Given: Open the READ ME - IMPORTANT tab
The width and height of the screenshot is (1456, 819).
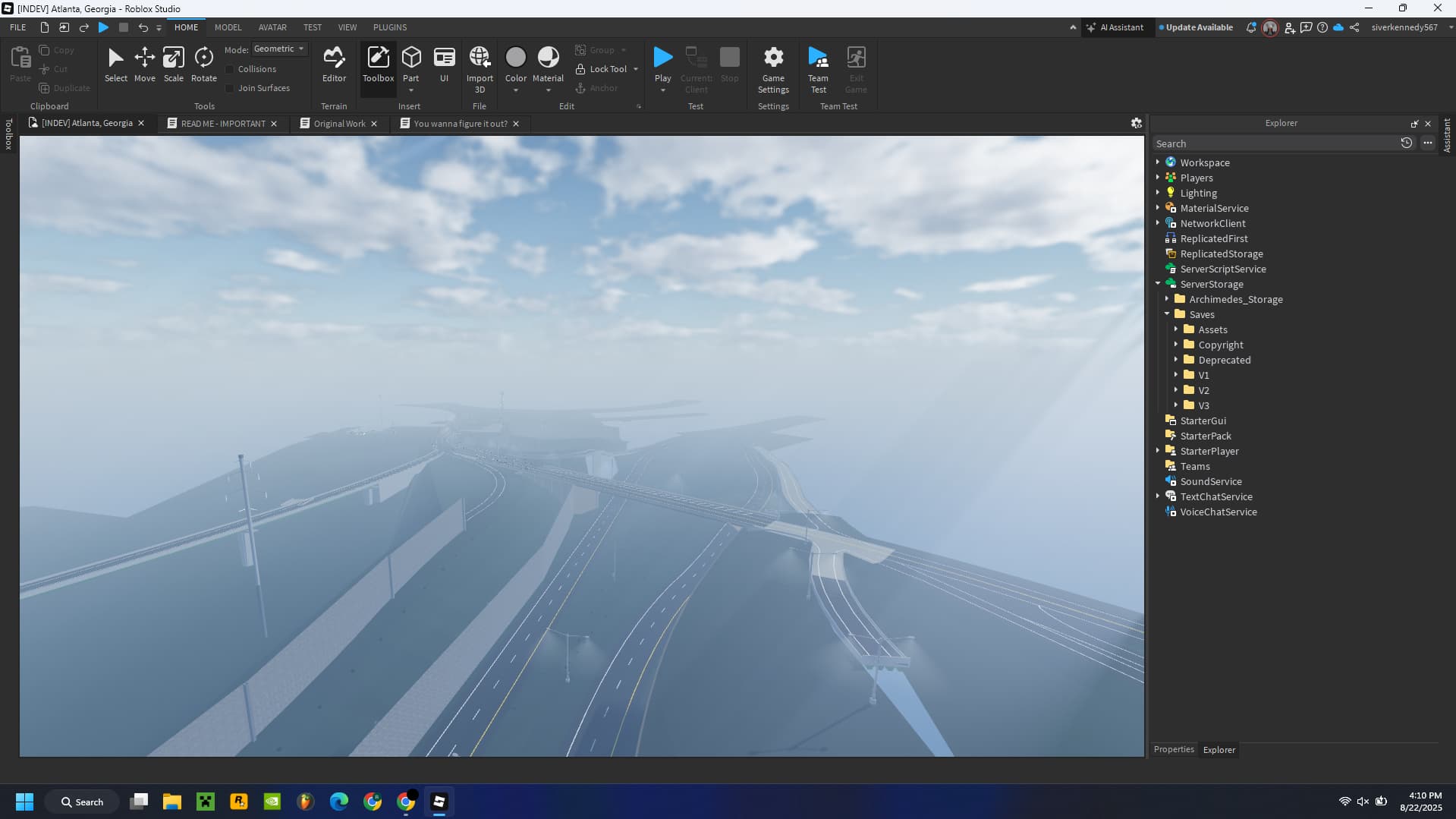Looking at the screenshot, I should [x=223, y=124].
